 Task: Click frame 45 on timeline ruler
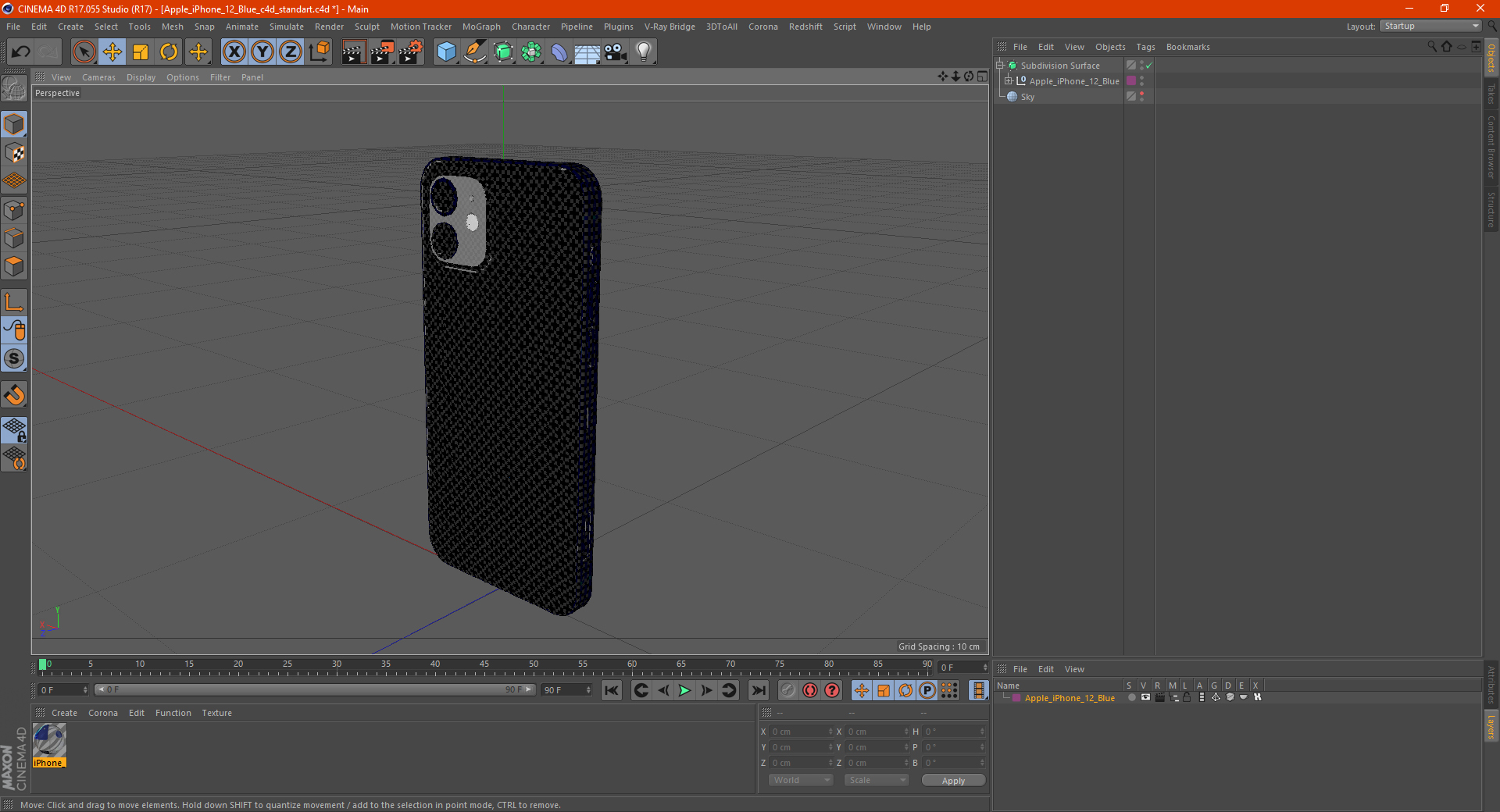[x=484, y=665]
